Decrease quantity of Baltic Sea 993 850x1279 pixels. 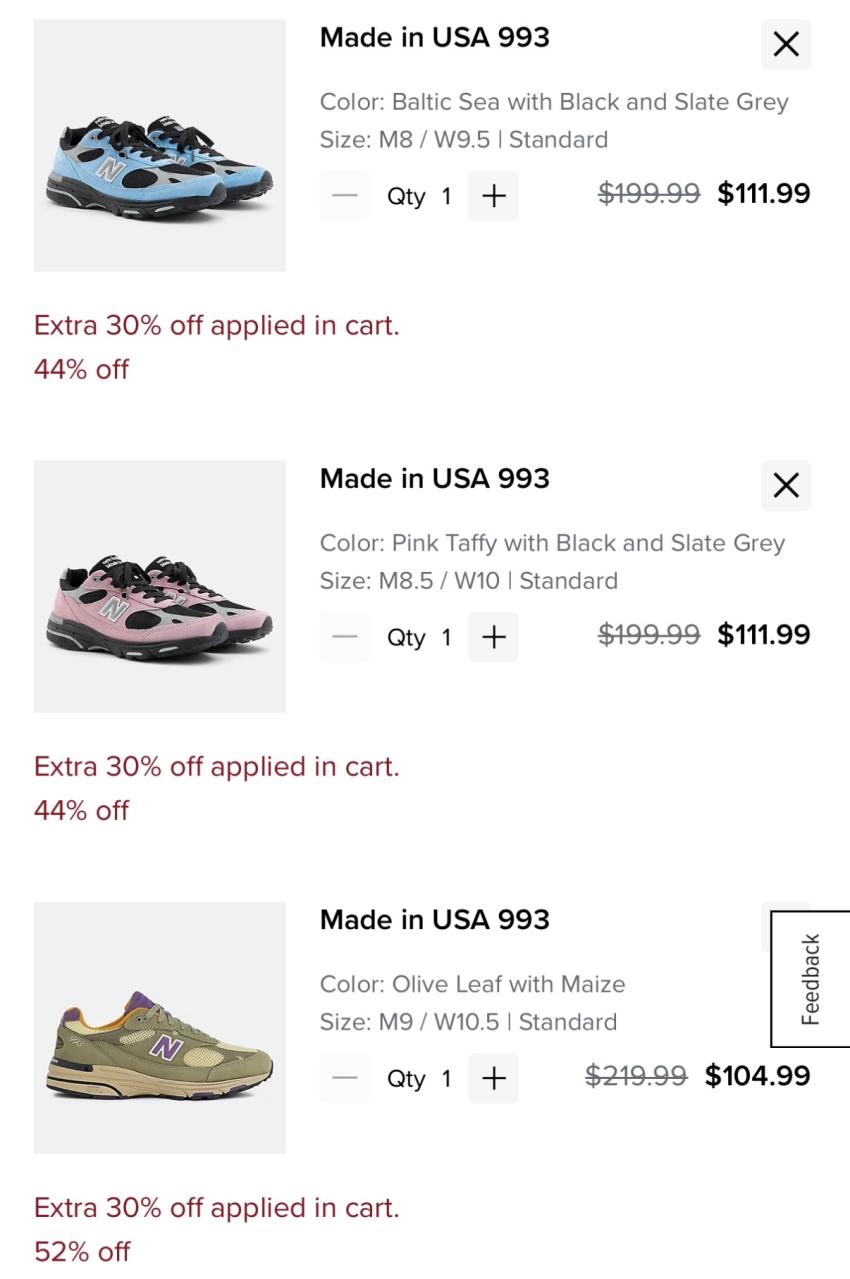(345, 196)
